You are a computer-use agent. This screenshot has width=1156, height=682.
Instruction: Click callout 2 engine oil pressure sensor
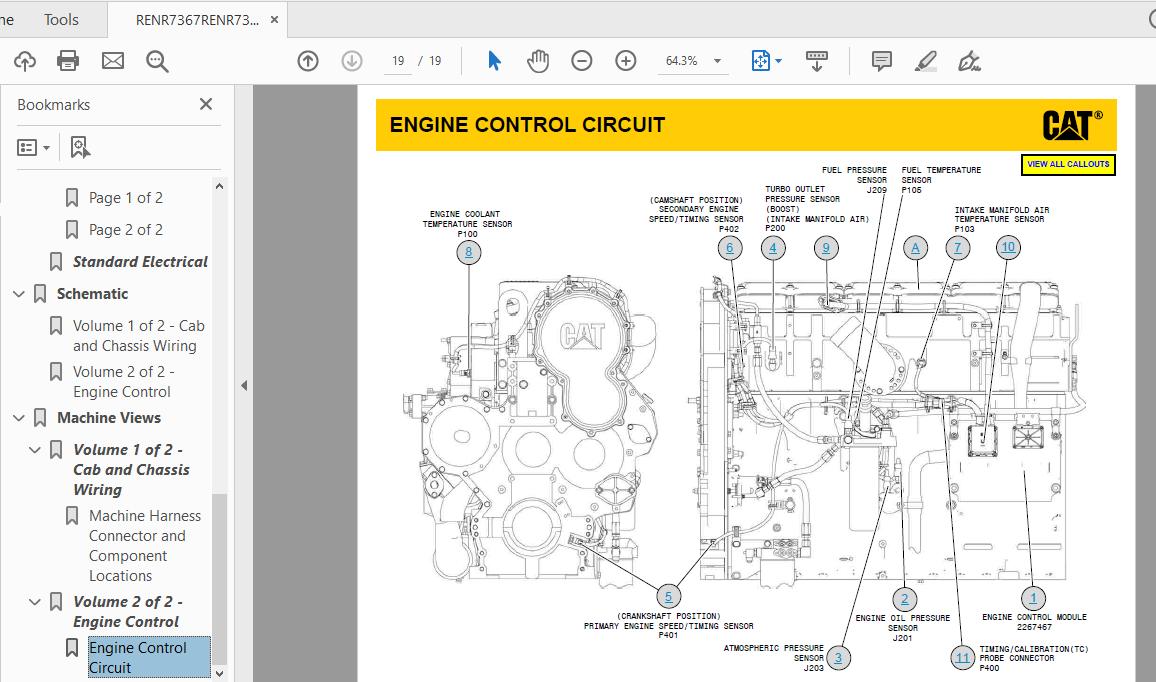[905, 599]
